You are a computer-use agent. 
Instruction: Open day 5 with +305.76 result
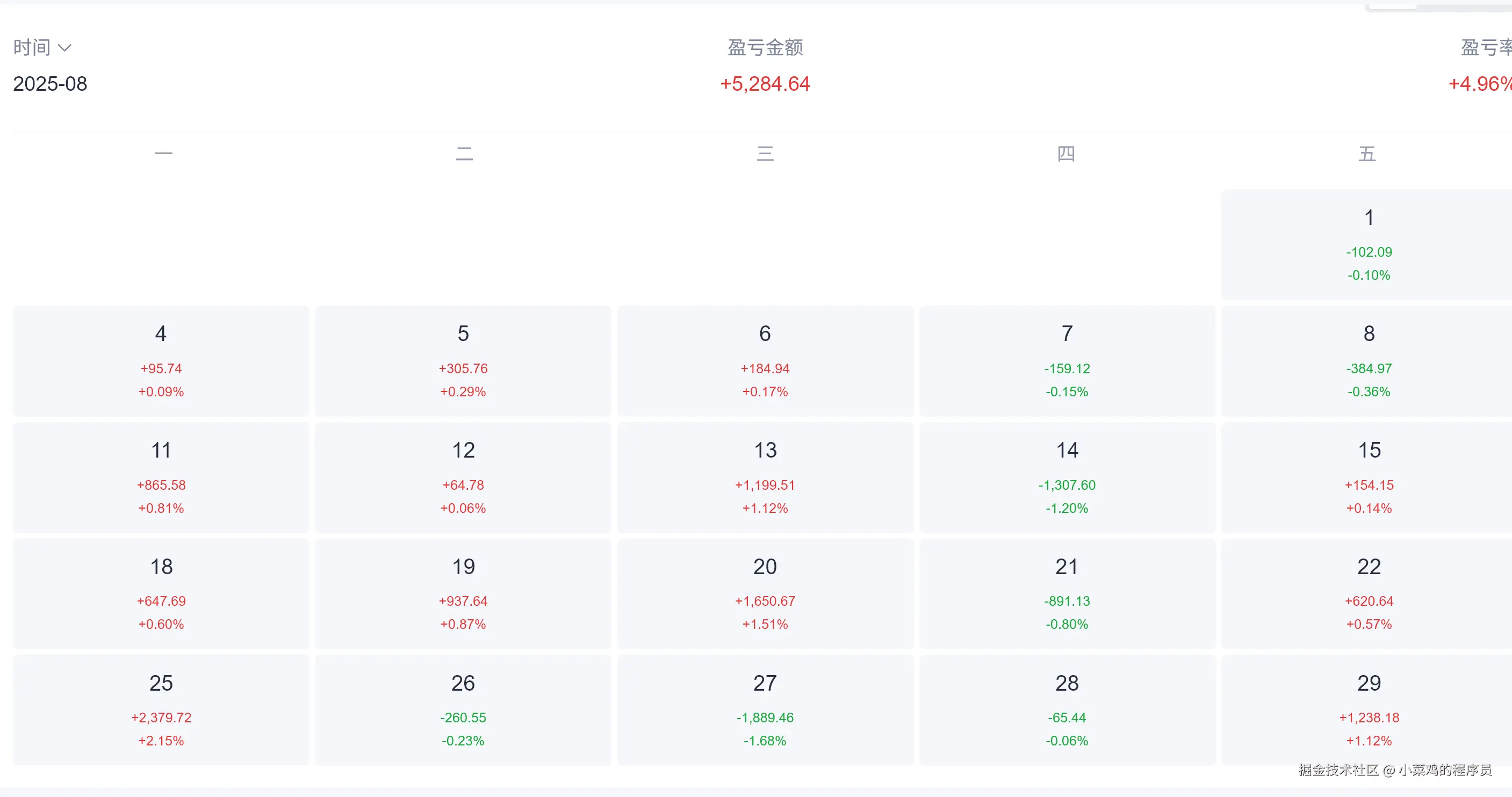click(463, 361)
